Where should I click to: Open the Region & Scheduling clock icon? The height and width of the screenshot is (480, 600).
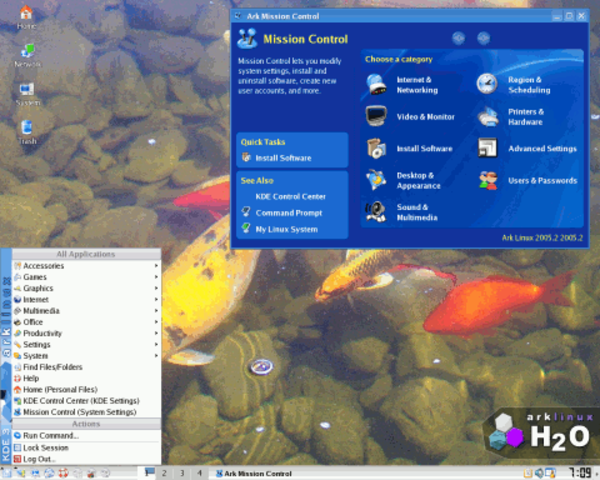pos(487,84)
